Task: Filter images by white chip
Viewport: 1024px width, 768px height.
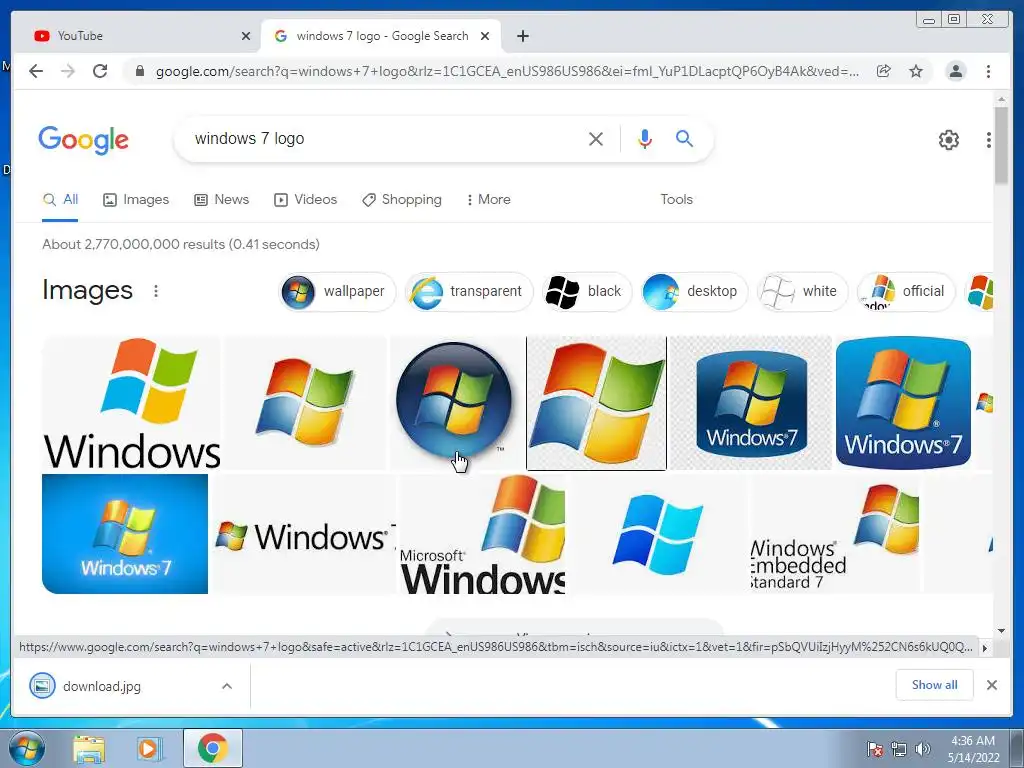Action: point(802,291)
